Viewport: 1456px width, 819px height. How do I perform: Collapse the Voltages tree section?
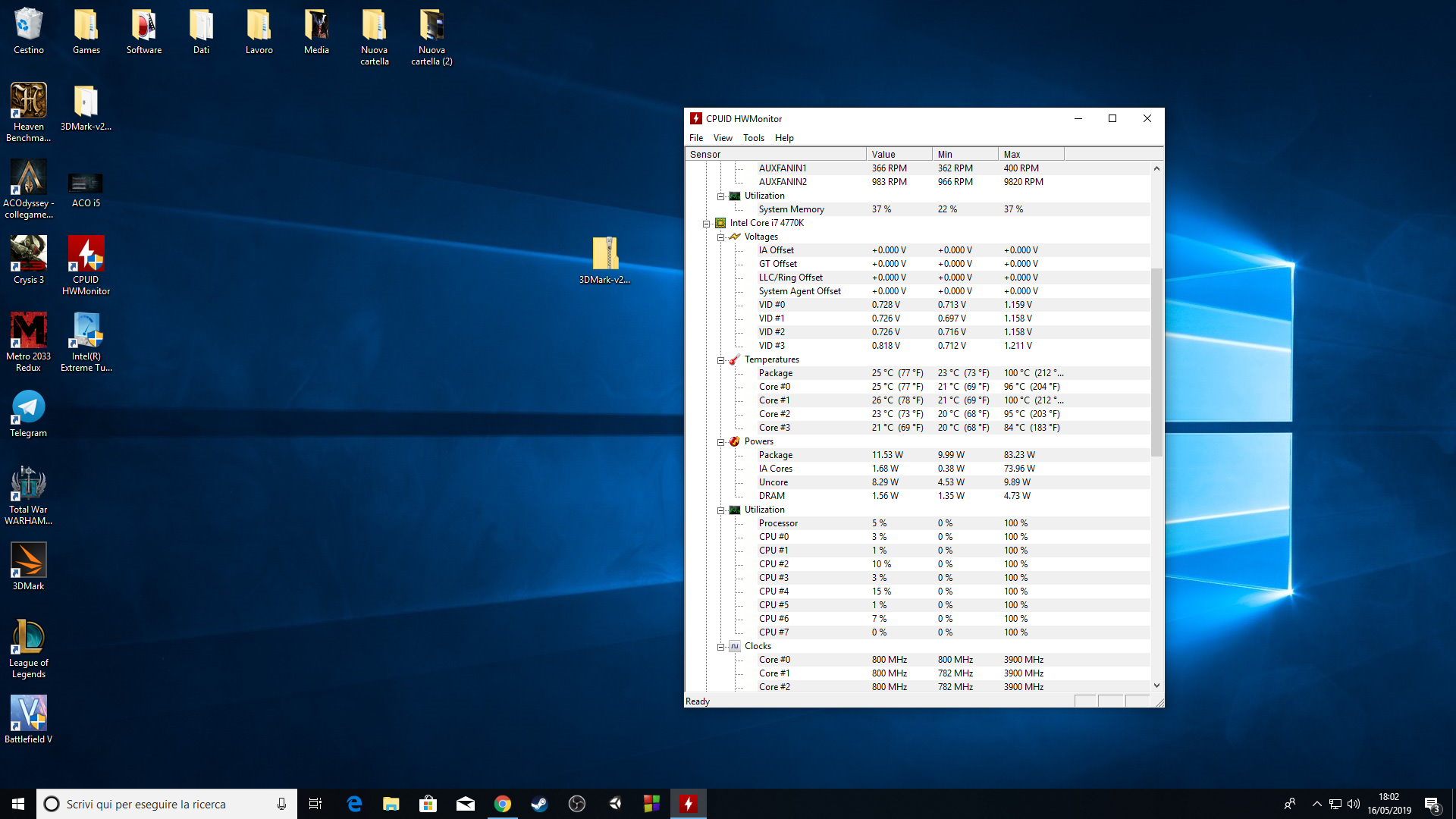tap(720, 237)
